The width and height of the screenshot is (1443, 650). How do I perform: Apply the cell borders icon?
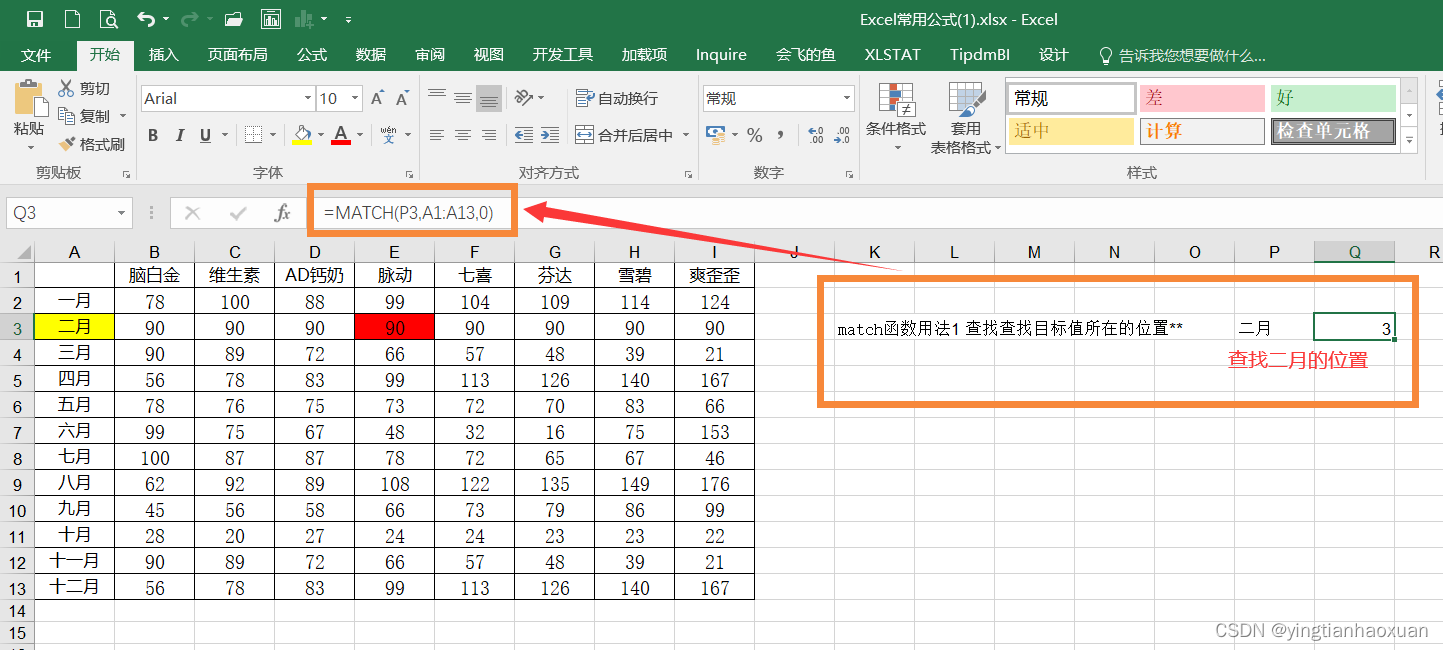[252, 135]
